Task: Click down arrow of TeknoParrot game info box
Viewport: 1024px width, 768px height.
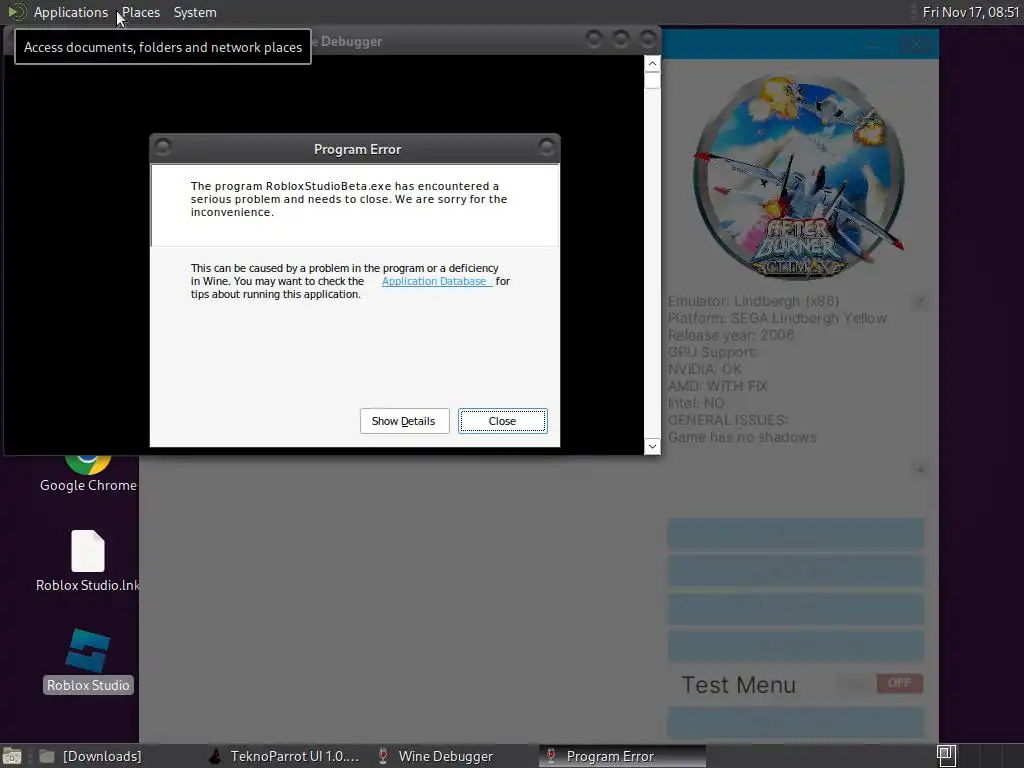Action: (x=920, y=469)
